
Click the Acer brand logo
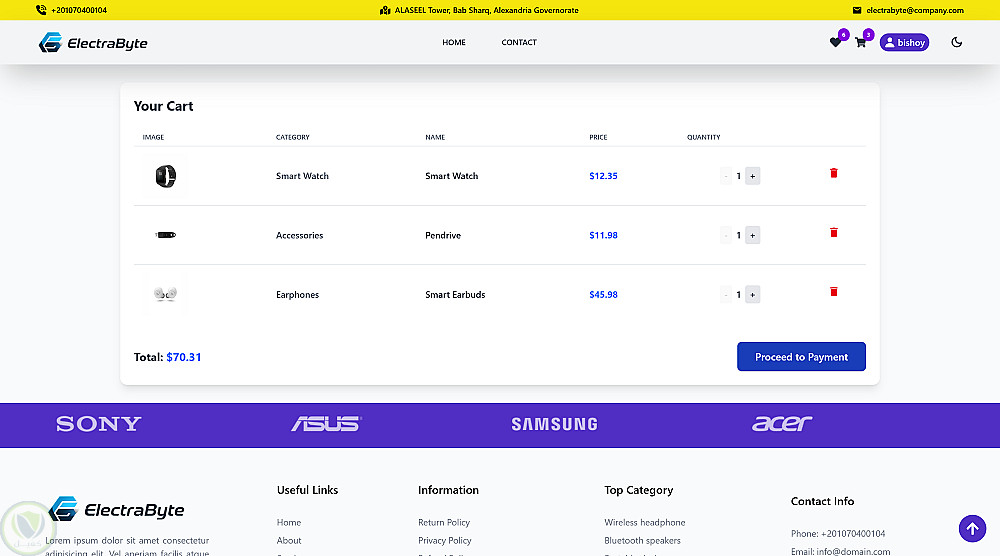(782, 423)
